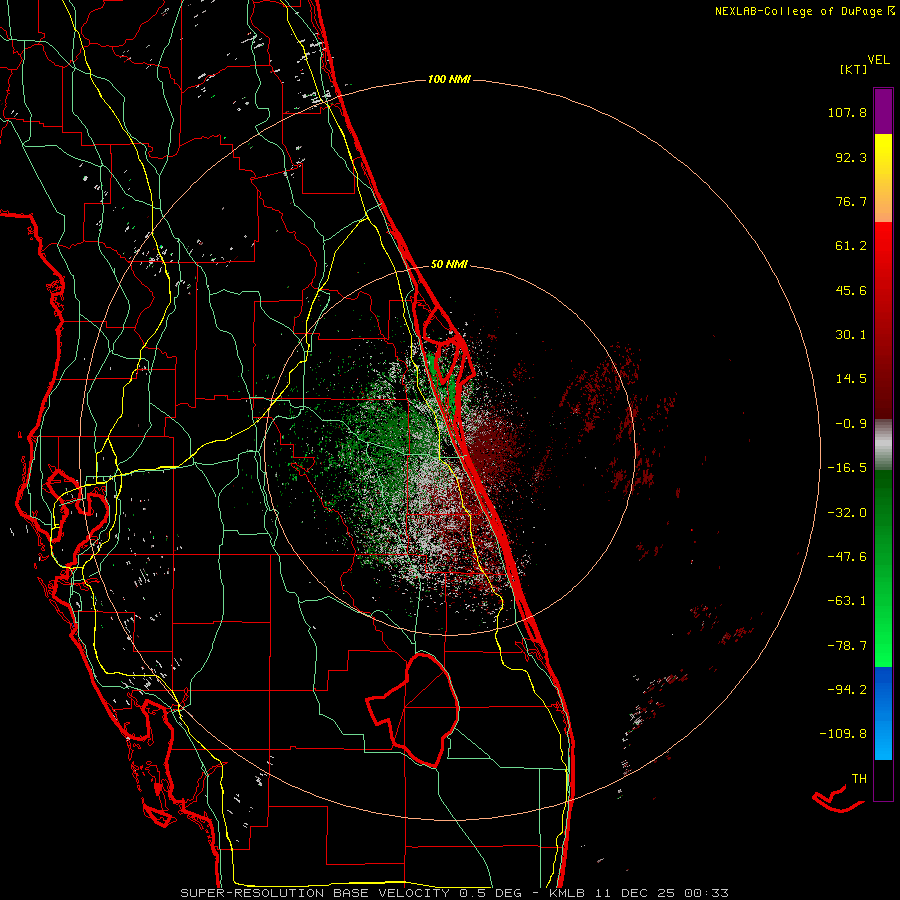This screenshot has height=900, width=900.
Task: Click the 45.6 velocity scale value
Action: pos(851,290)
